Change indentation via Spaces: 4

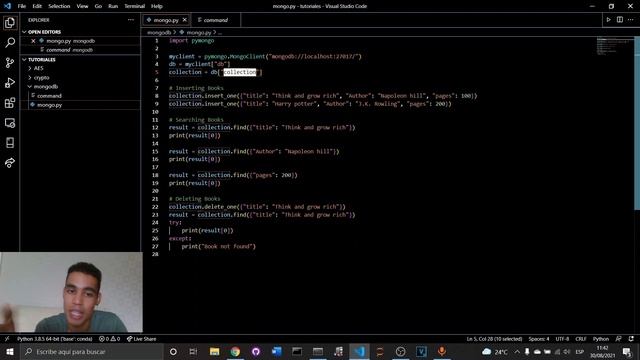point(539,339)
